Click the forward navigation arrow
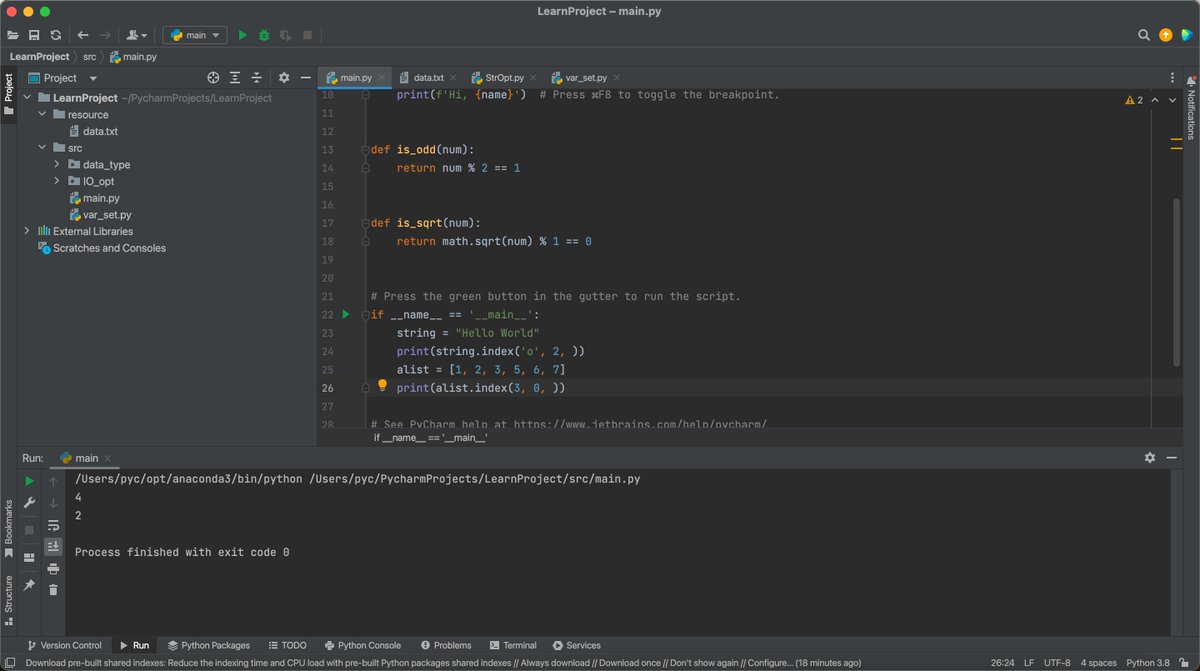 (105, 35)
